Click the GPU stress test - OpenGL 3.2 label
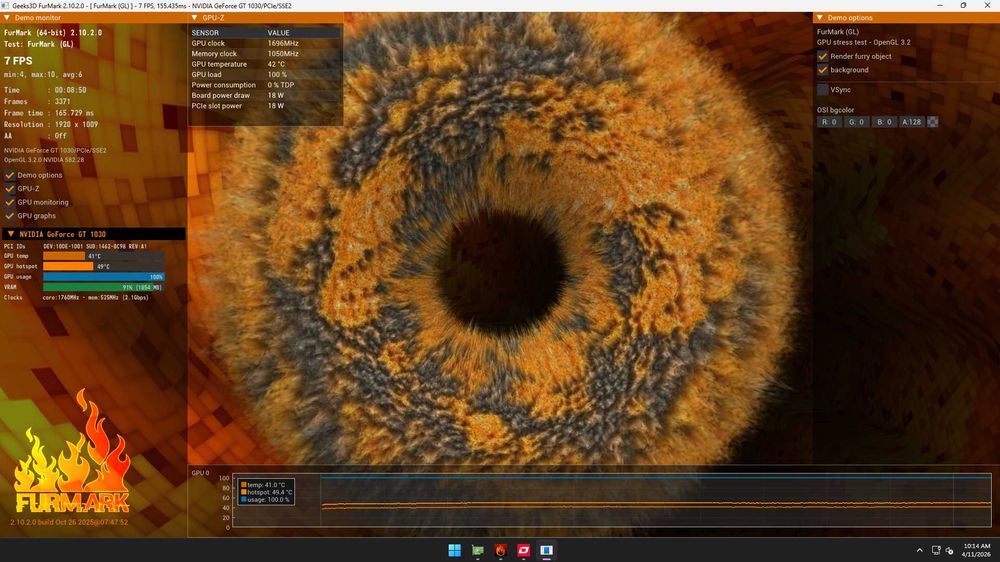Viewport: 1000px width, 562px height. 864,42
